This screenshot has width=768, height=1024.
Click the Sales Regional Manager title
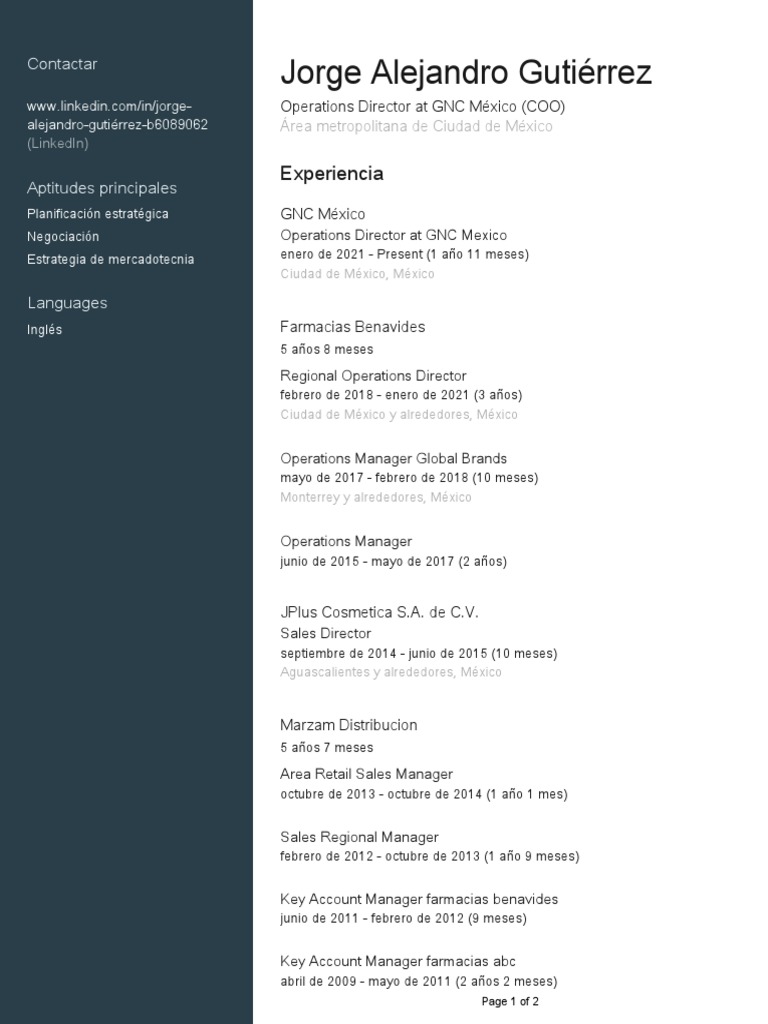coord(359,837)
